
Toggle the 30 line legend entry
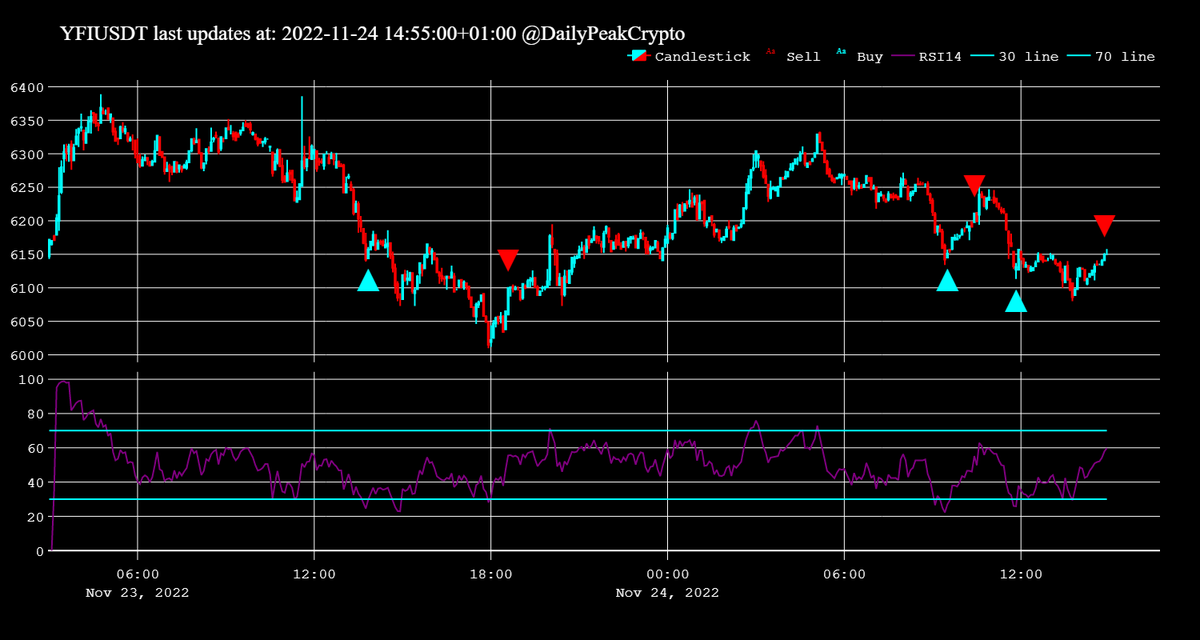coord(1016,57)
